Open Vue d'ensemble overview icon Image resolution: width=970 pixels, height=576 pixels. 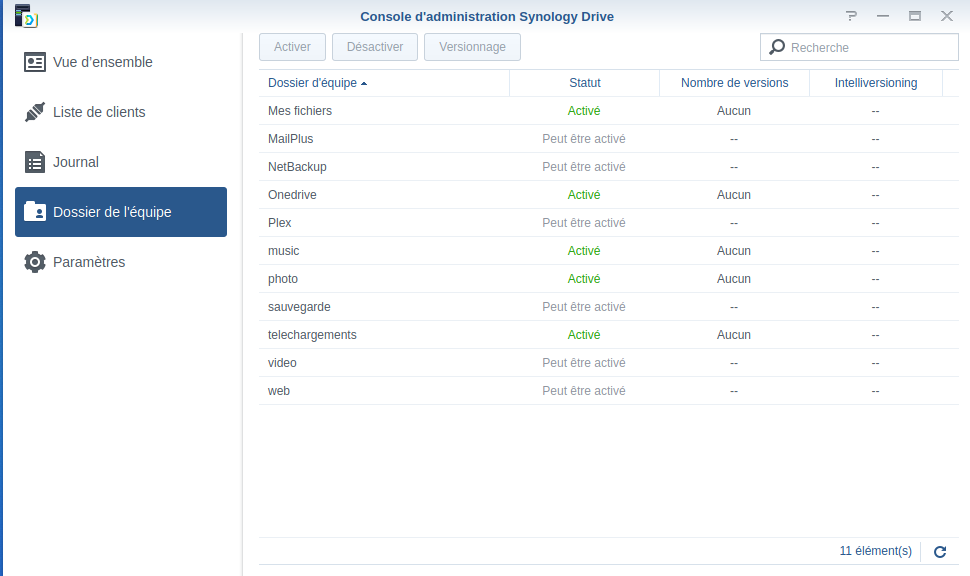(35, 62)
